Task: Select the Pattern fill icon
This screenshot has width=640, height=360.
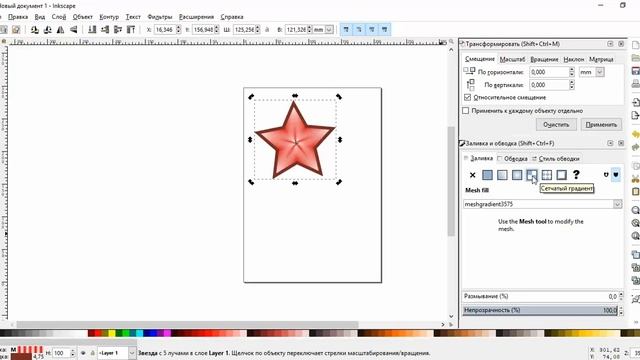Action: [547, 175]
